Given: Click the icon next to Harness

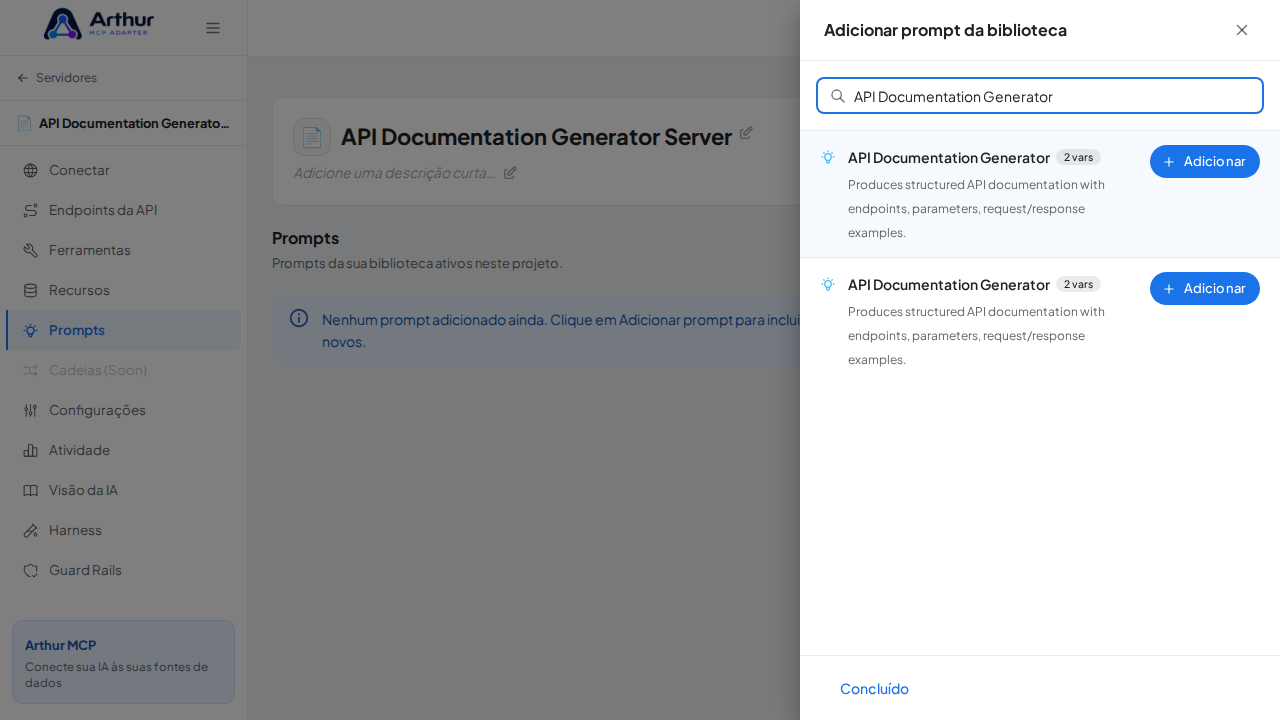Looking at the screenshot, I should [x=30, y=530].
